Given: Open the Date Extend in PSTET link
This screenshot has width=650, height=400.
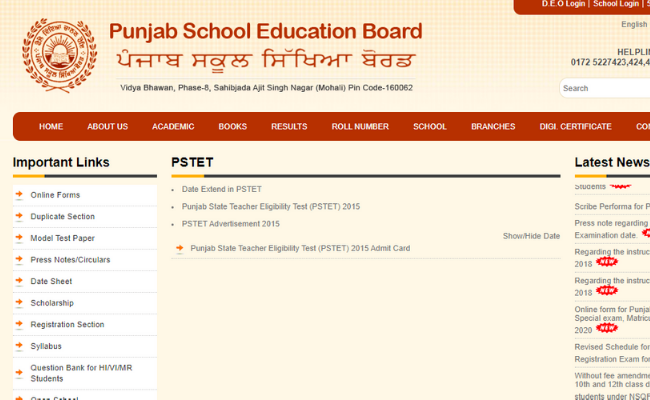Looking at the screenshot, I should 222,189.
